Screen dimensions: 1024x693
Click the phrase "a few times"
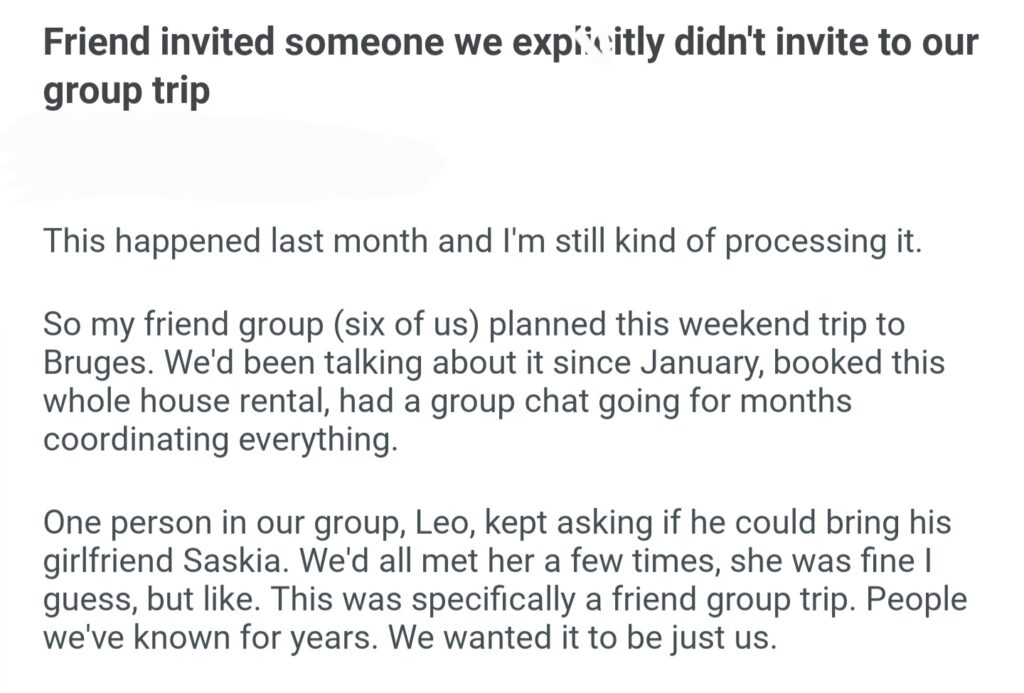pos(631,560)
